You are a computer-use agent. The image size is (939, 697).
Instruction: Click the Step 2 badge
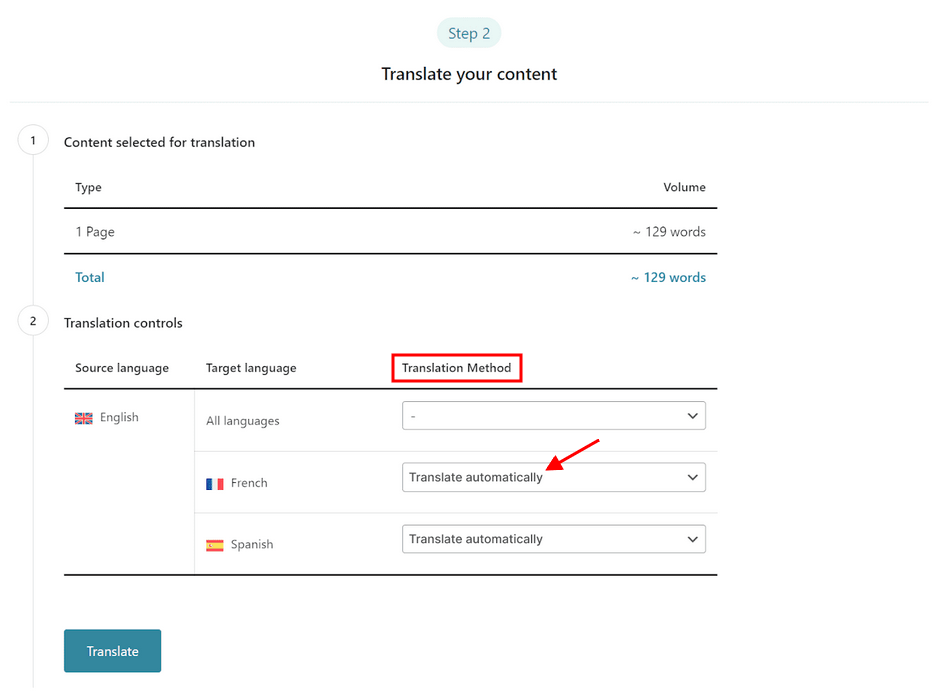(469, 33)
